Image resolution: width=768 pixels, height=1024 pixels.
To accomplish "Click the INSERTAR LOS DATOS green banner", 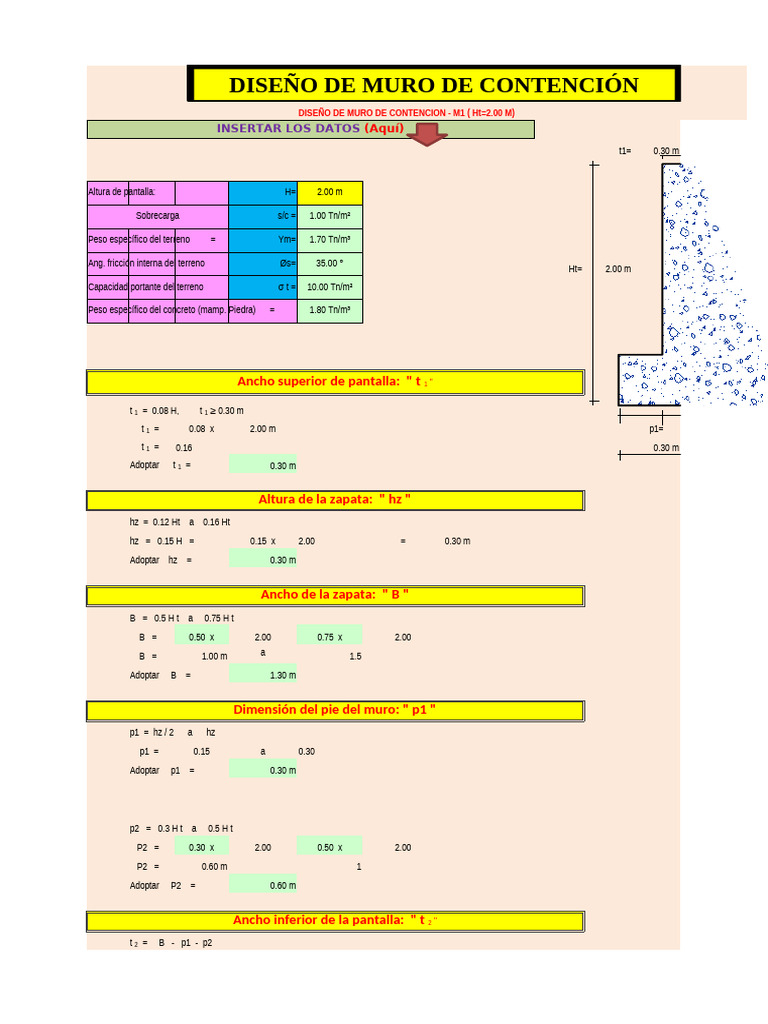I will point(311,129).
